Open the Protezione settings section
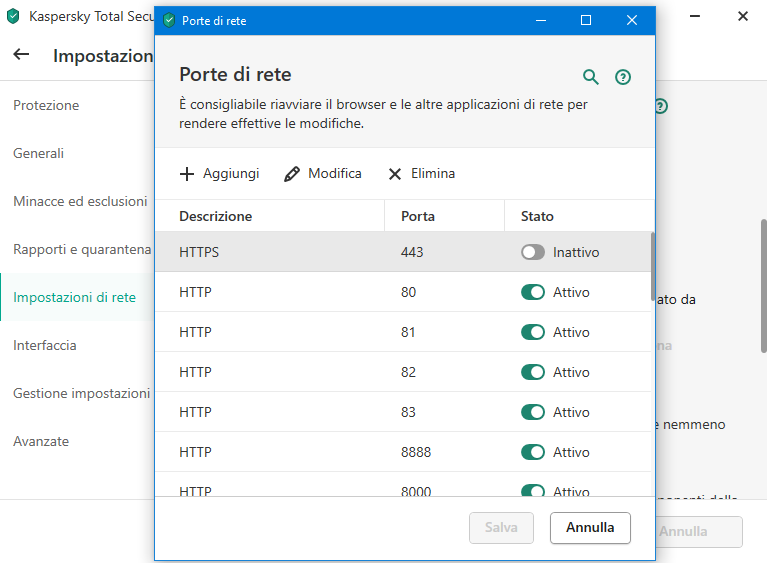Screen dimensions: 767x563 46,106
